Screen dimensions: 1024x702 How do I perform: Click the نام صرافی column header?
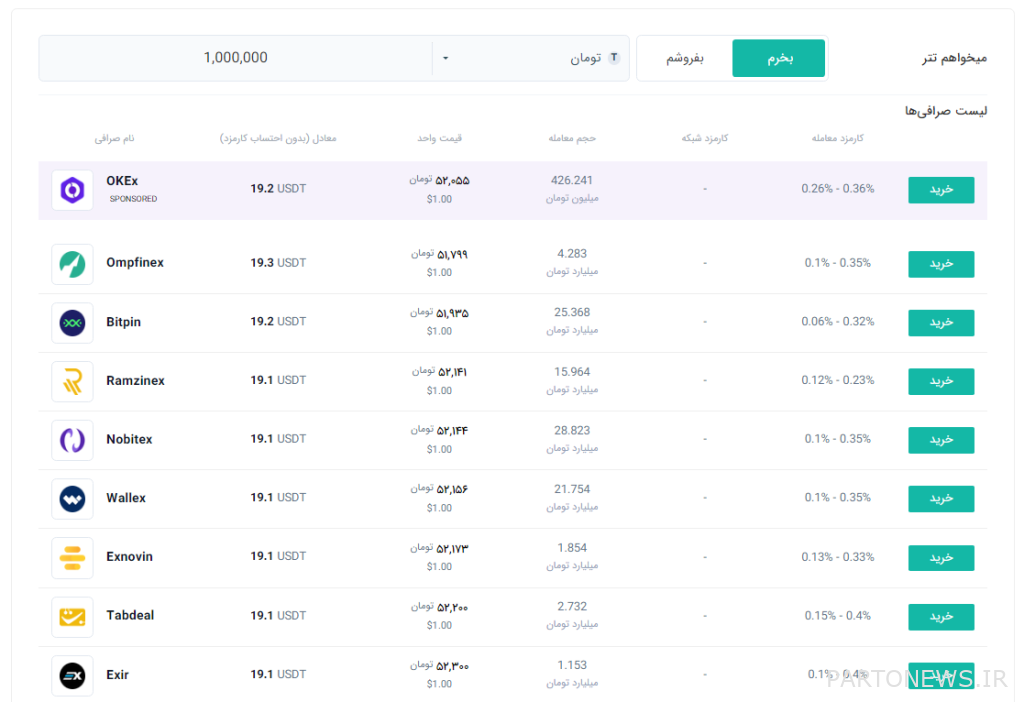114,138
